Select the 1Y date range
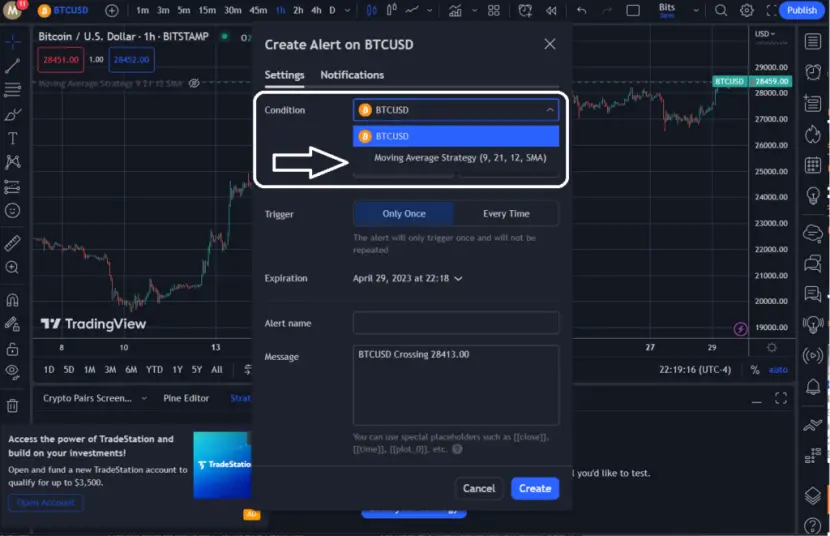 pos(177,370)
